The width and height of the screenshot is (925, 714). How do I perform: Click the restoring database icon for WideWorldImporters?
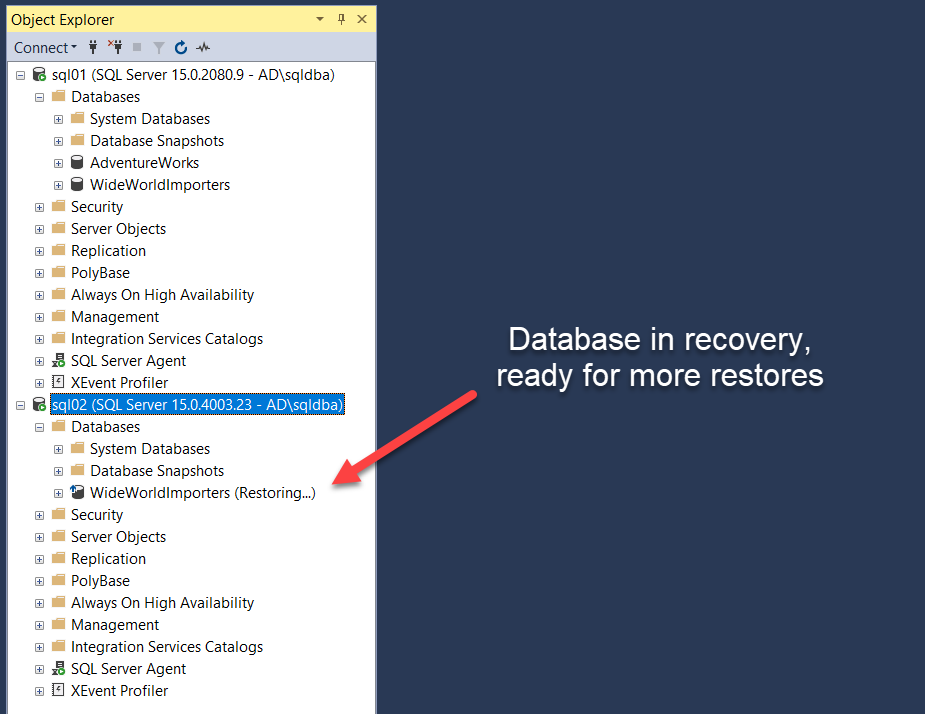77,492
